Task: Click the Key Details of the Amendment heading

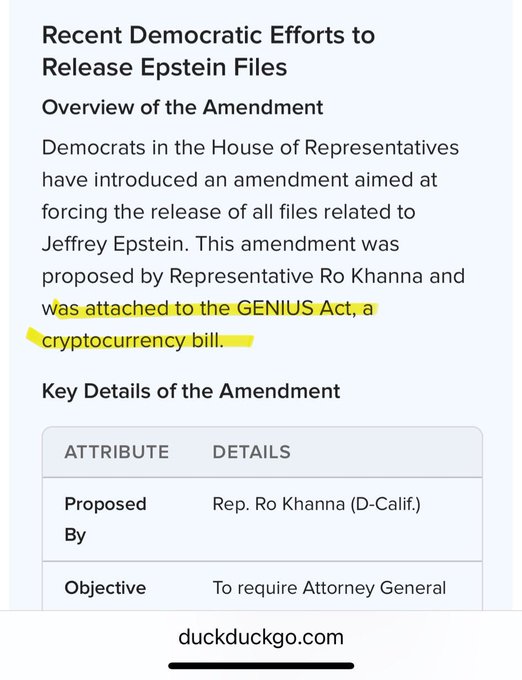Action: point(191,391)
